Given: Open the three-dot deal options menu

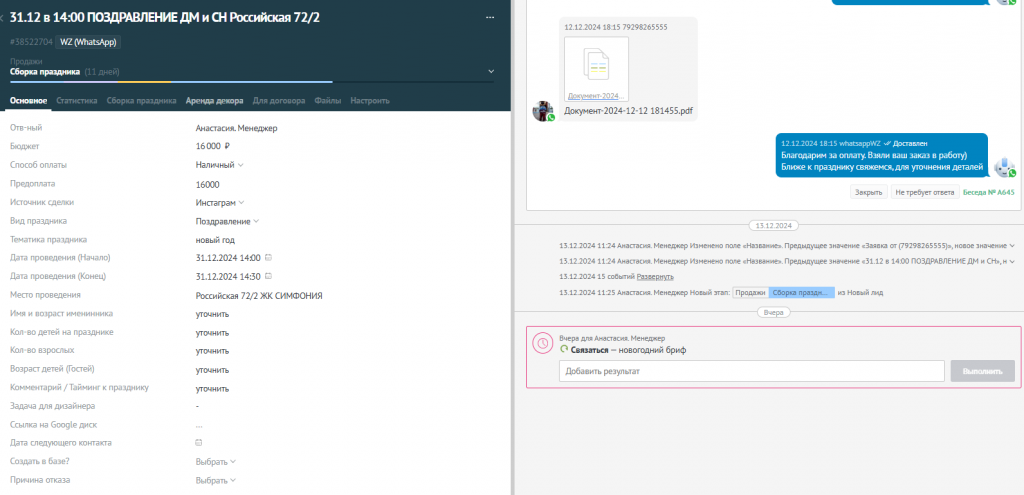Looking at the screenshot, I should click(x=490, y=18).
